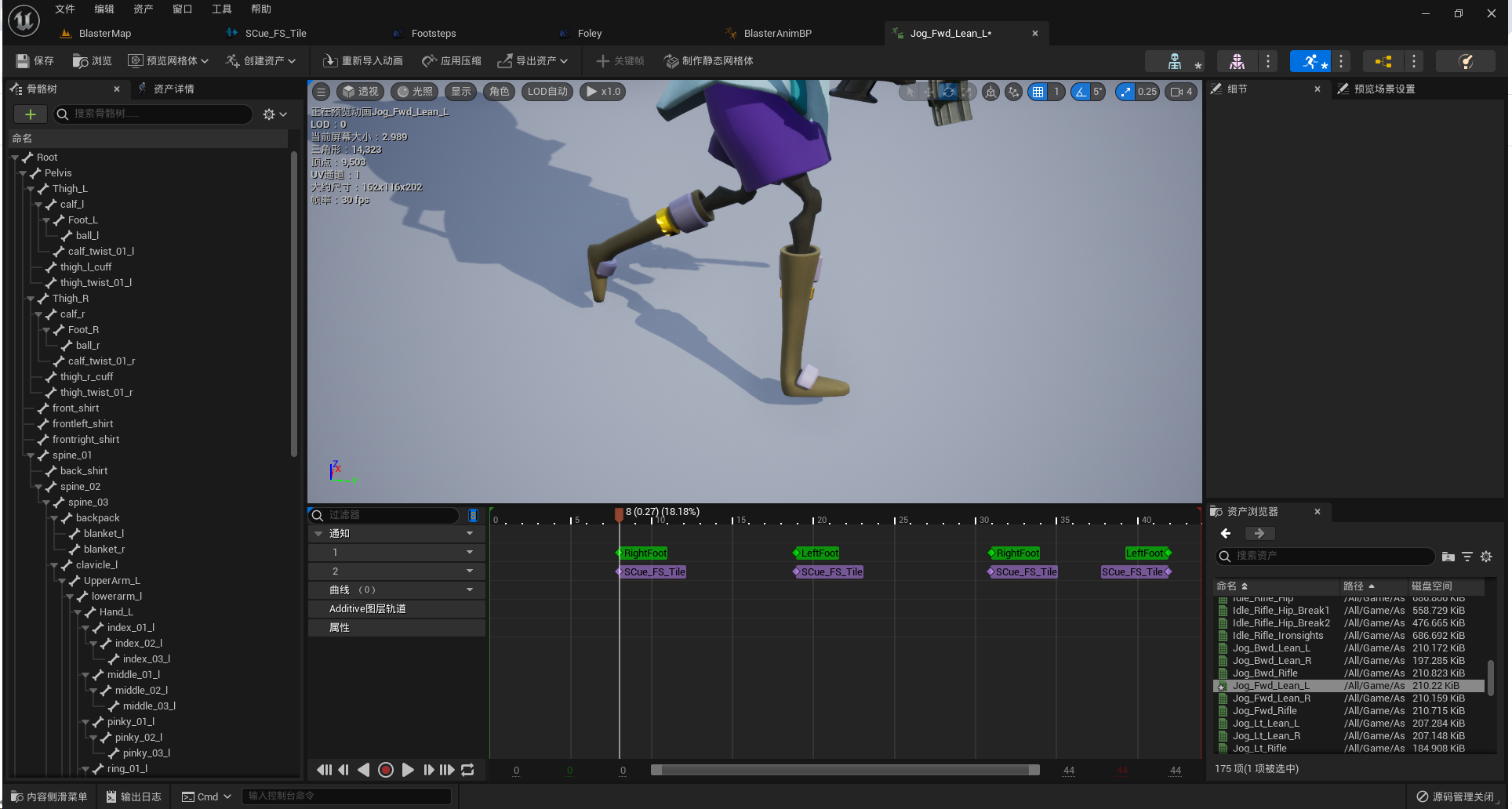Click the record animation button
Image resolution: width=1512 pixels, height=809 pixels.
tap(385, 770)
